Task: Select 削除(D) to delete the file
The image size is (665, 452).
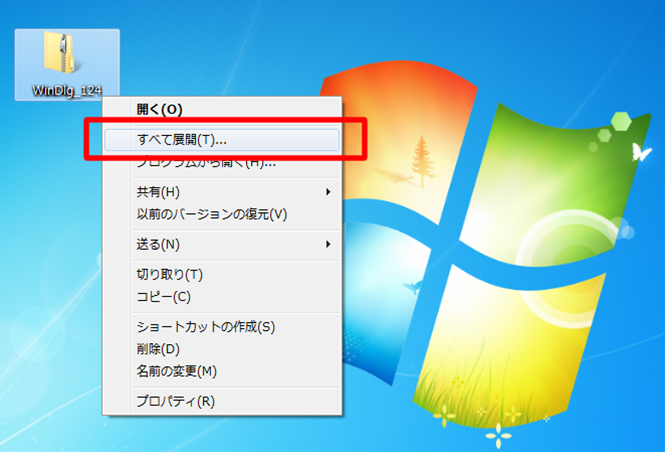Action: pos(222,349)
